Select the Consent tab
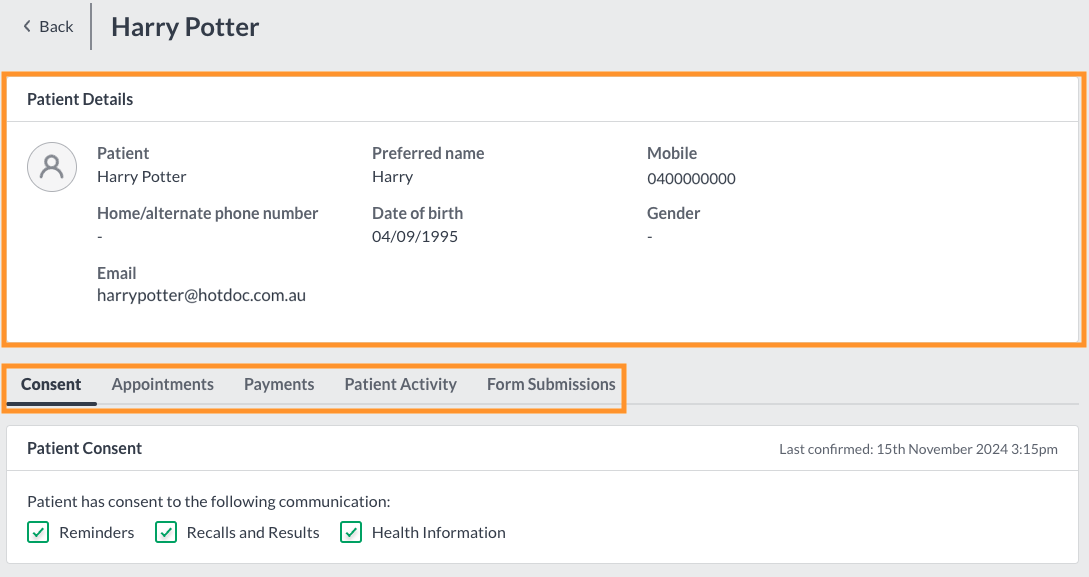Viewport: 1089px width, 577px height. click(51, 385)
